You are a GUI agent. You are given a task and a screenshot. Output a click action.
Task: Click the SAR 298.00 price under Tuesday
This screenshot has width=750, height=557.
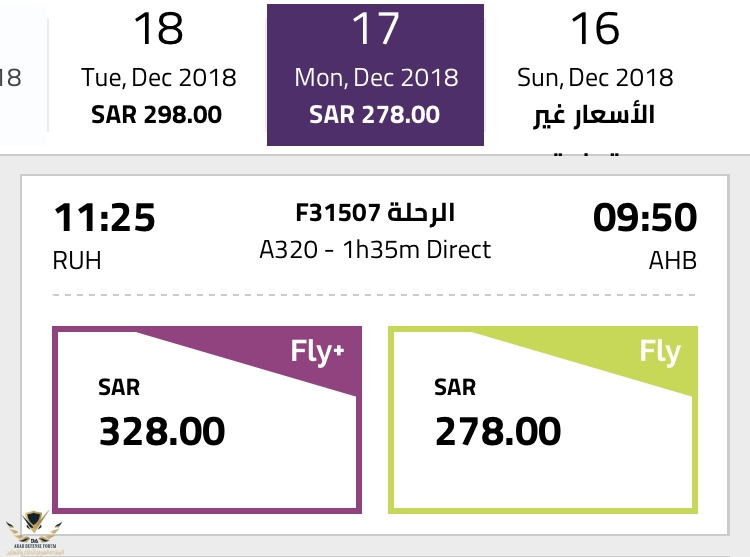[x=156, y=115]
